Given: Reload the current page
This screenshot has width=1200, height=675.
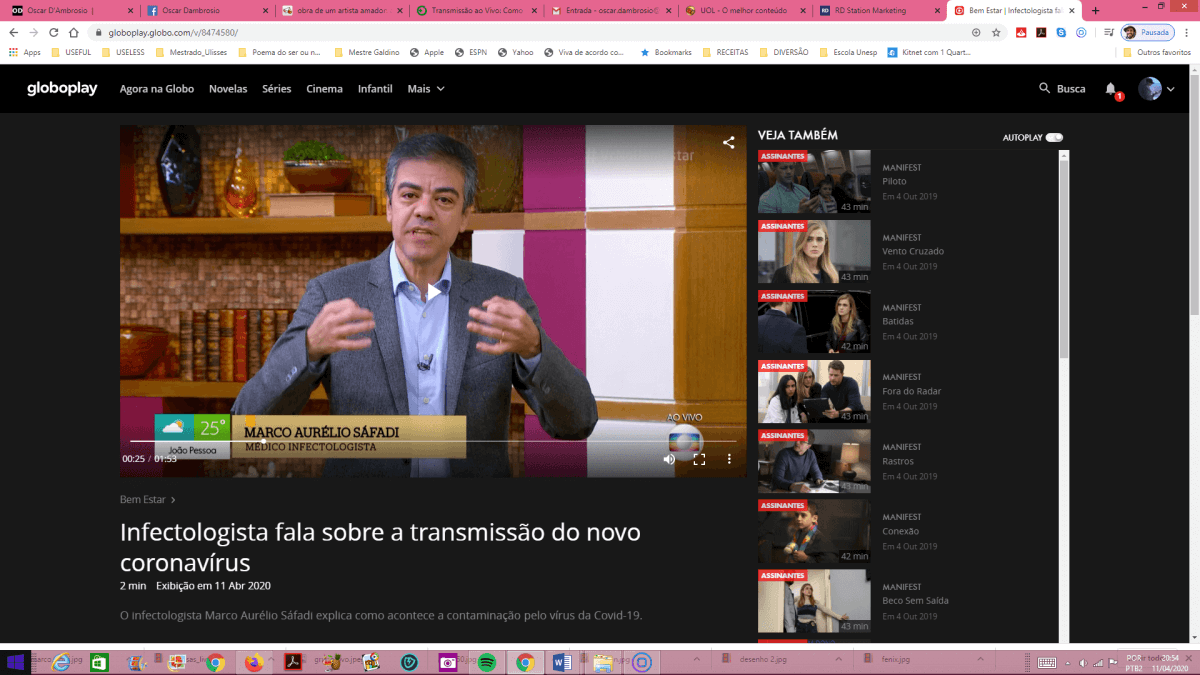Looking at the screenshot, I should [x=54, y=32].
